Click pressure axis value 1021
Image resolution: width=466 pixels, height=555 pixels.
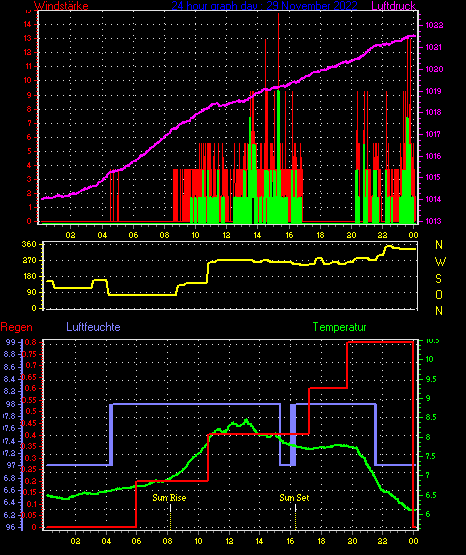(x=434, y=47)
